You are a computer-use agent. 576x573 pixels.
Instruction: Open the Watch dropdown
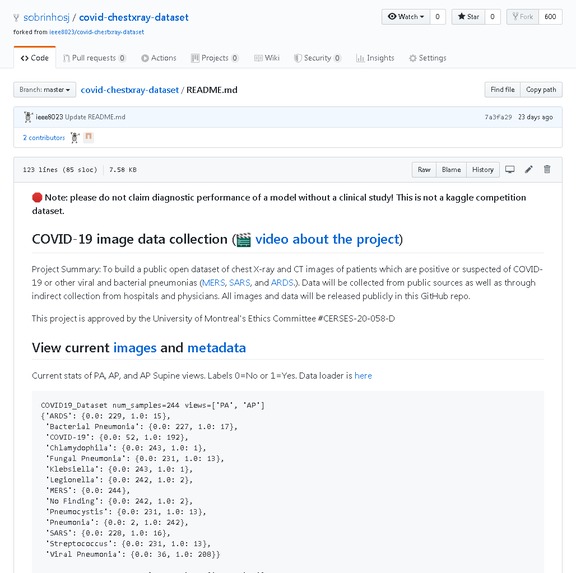click(406, 17)
